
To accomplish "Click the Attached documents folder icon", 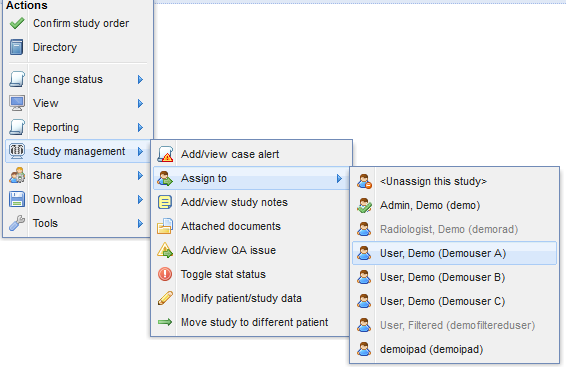I will click(x=165, y=226).
